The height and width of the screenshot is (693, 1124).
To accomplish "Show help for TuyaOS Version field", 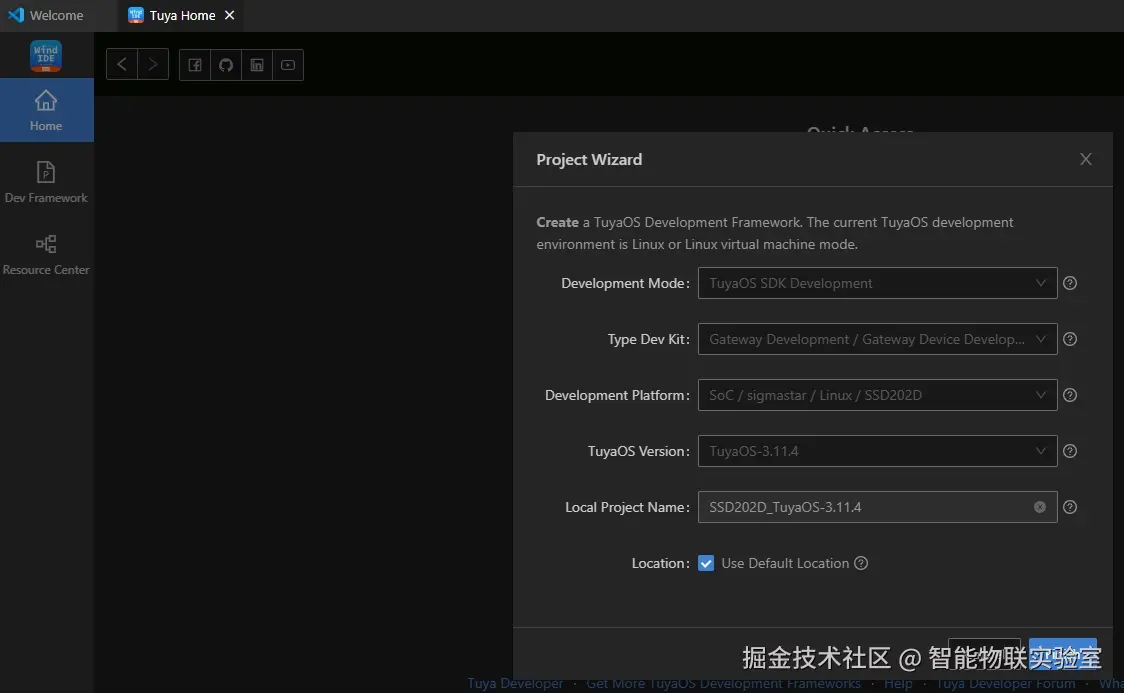I will [x=1070, y=451].
